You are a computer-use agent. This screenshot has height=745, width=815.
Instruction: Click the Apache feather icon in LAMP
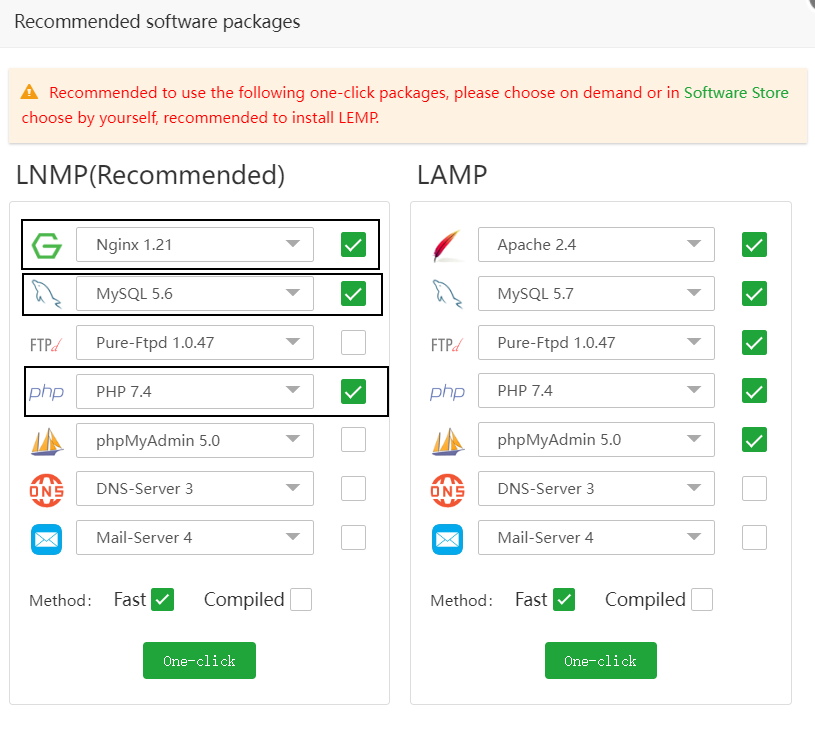447,245
